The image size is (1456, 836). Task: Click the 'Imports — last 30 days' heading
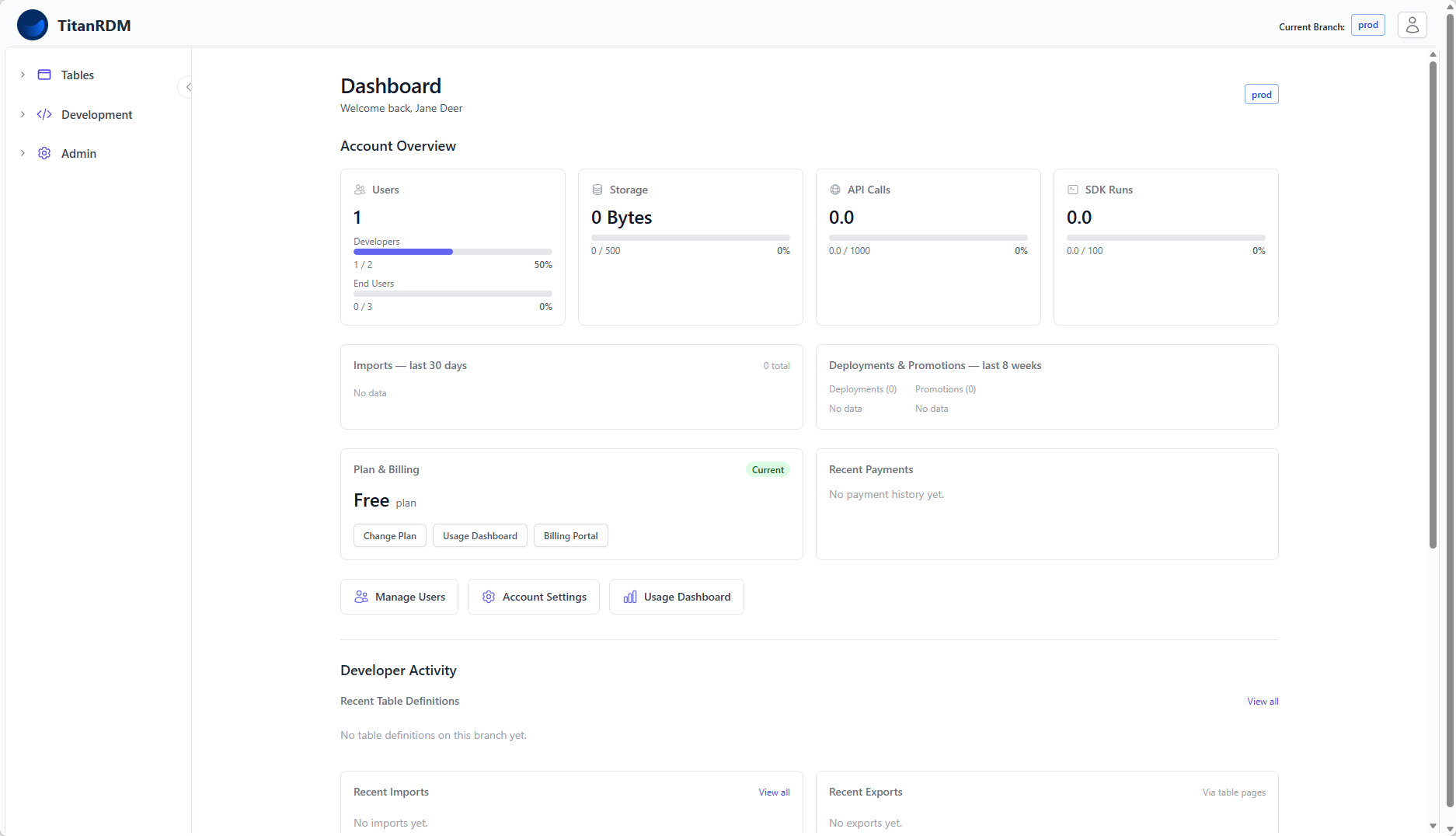[410, 365]
